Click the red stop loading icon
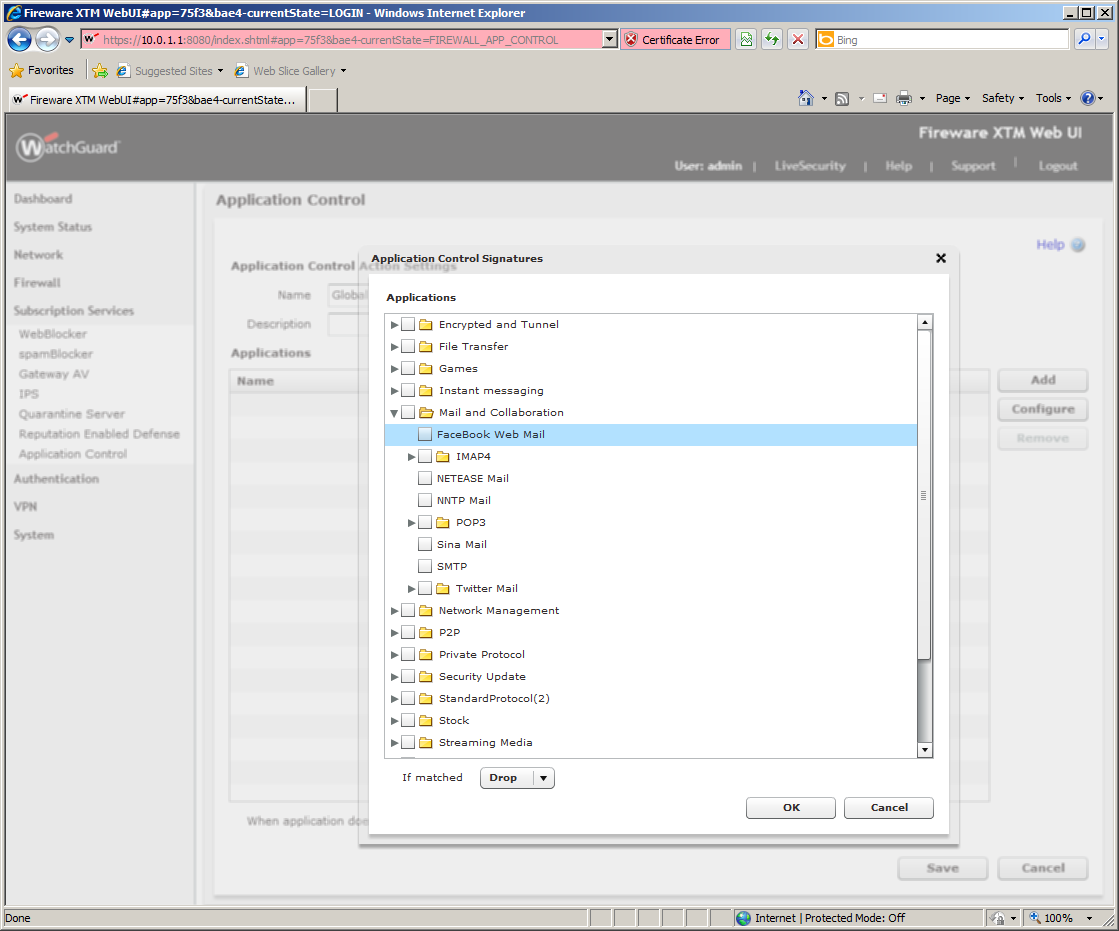Viewport: 1119px width, 931px height. [798, 40]
